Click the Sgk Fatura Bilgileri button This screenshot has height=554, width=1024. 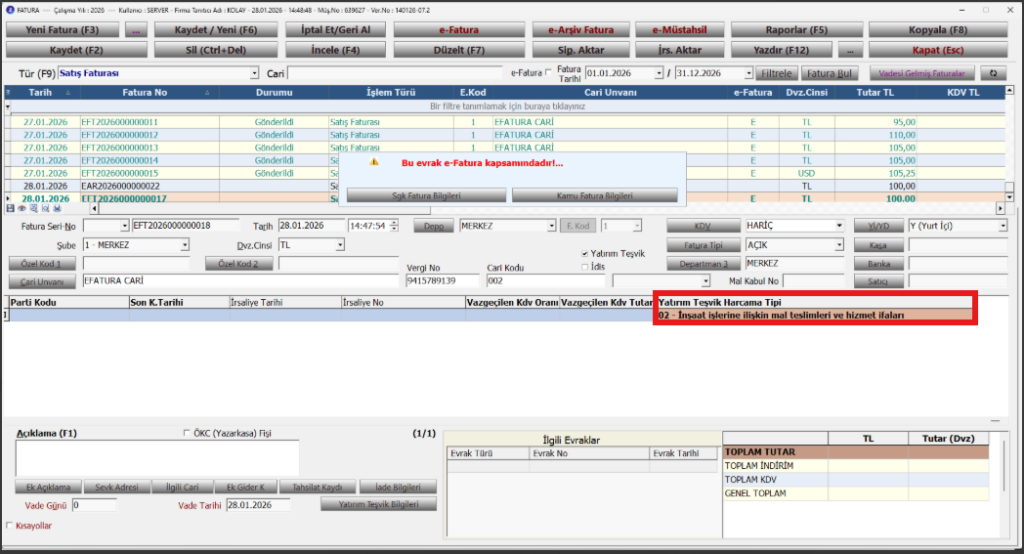pos(426,195)
